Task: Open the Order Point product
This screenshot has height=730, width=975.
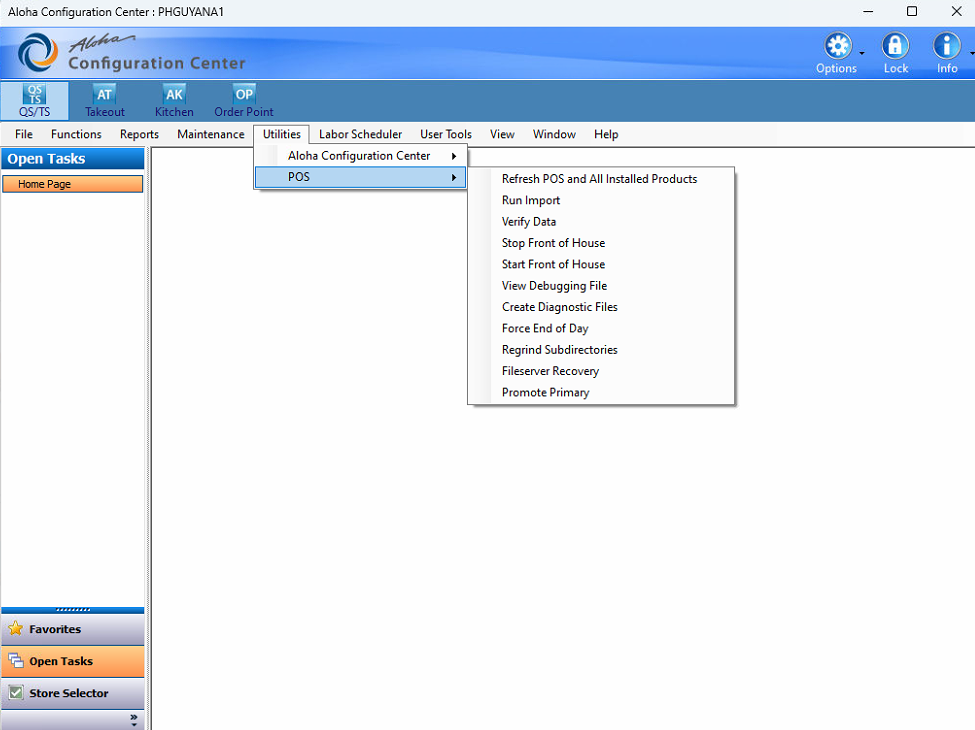Action: (x=244, y=101)
